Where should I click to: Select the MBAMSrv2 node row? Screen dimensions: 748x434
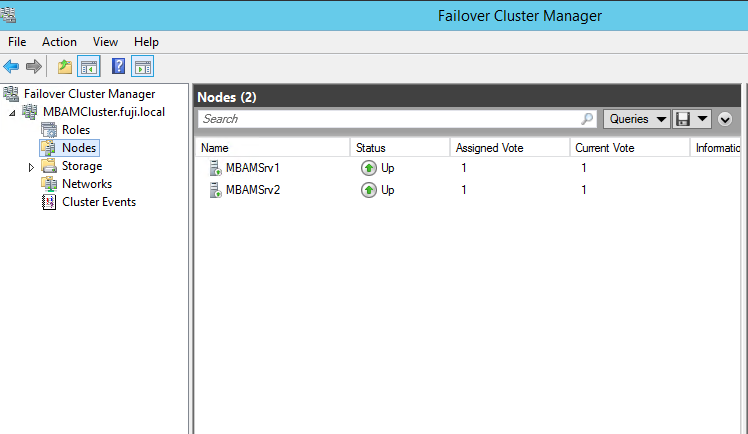point(252,190)
